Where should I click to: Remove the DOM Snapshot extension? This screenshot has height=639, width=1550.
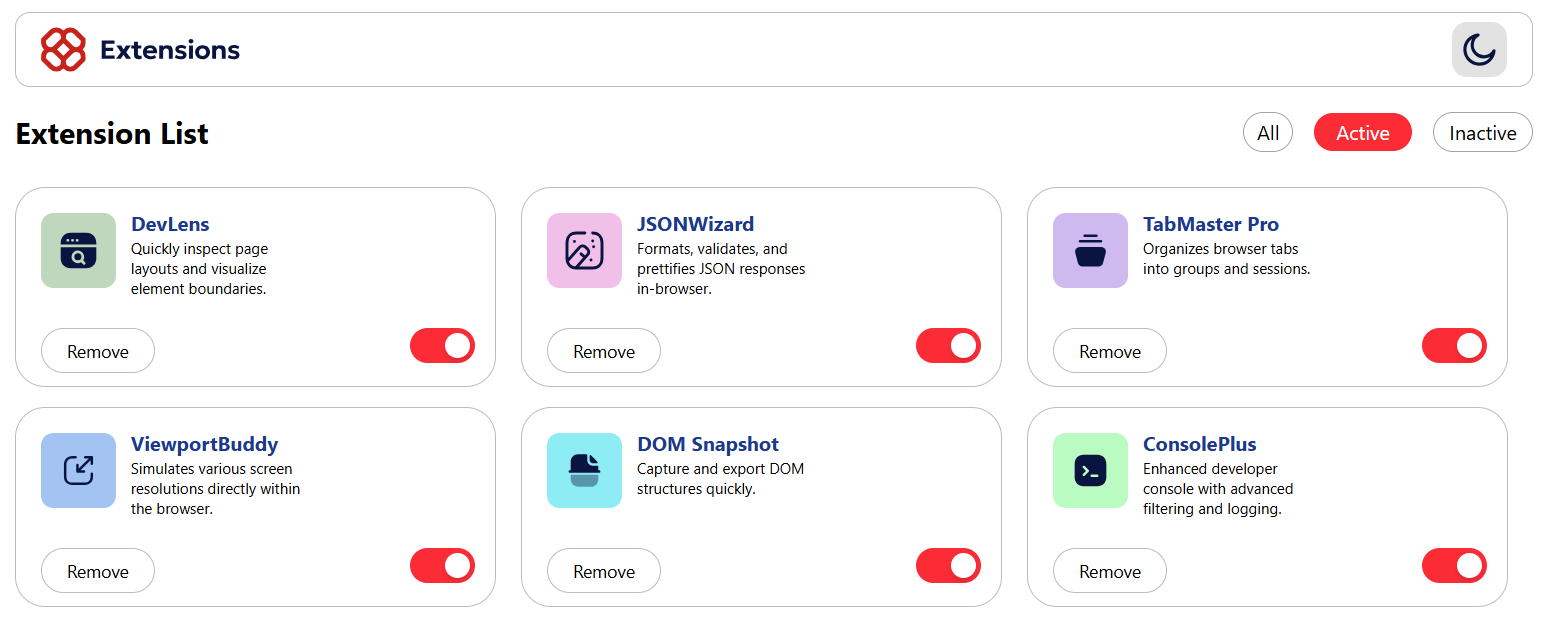pos(604,572)
